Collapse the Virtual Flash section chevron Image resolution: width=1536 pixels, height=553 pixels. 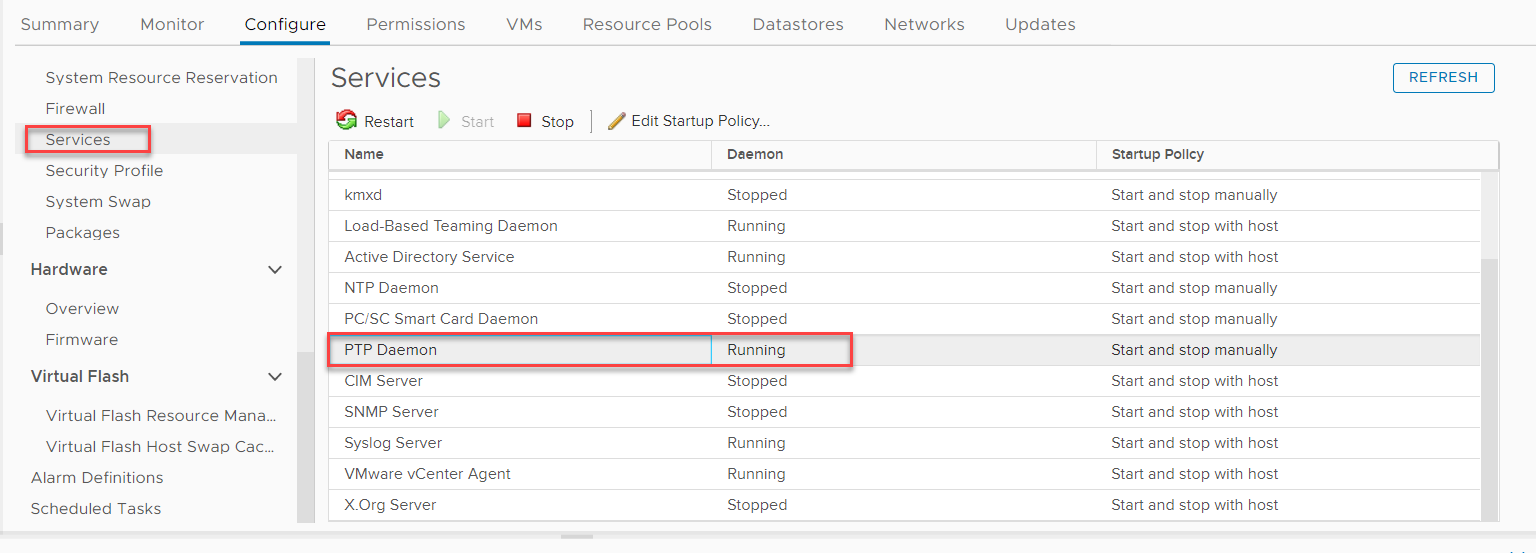coord(275,377)
